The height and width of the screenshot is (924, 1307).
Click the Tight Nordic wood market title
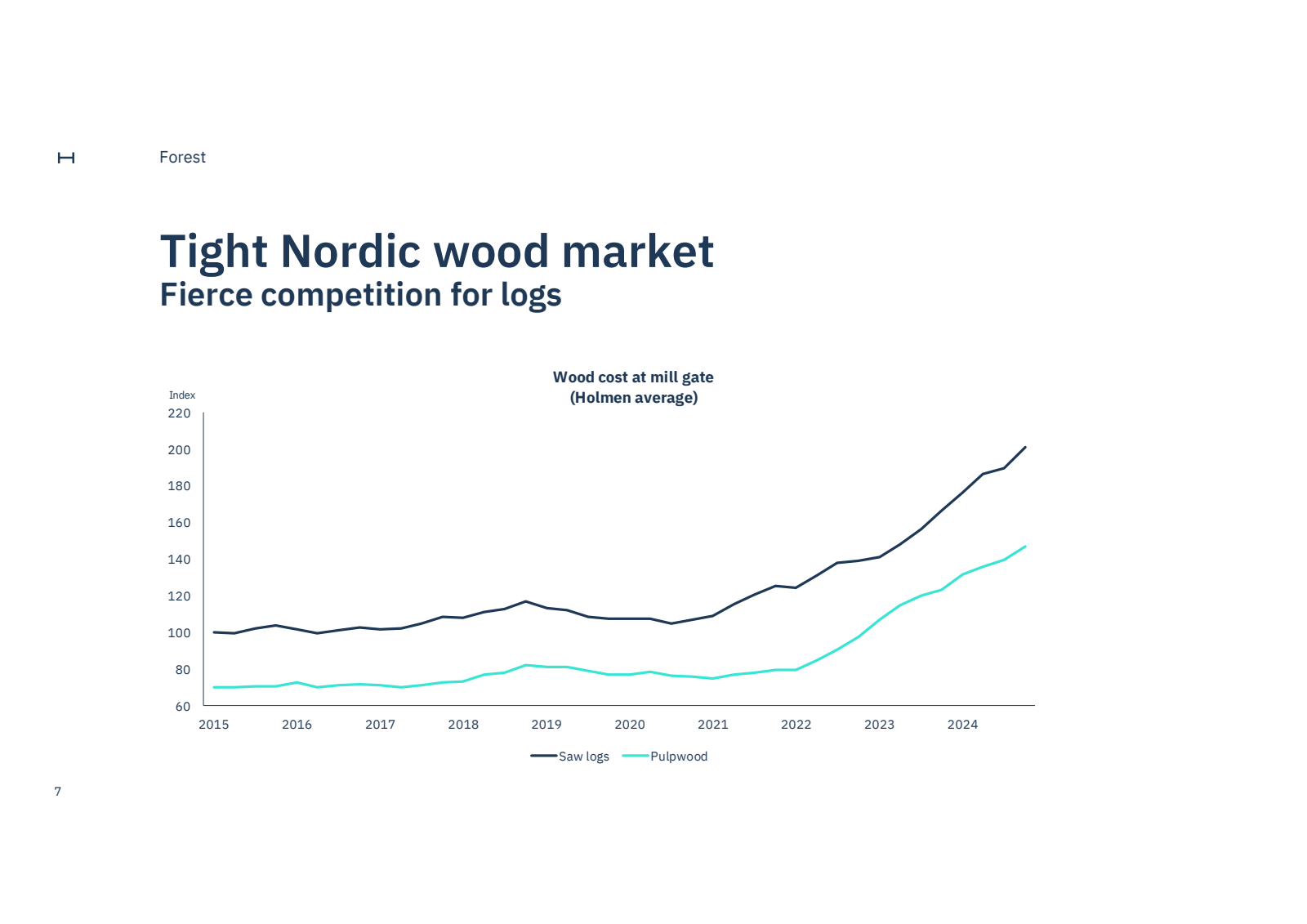pyautogui.click(x=437, y=251)
